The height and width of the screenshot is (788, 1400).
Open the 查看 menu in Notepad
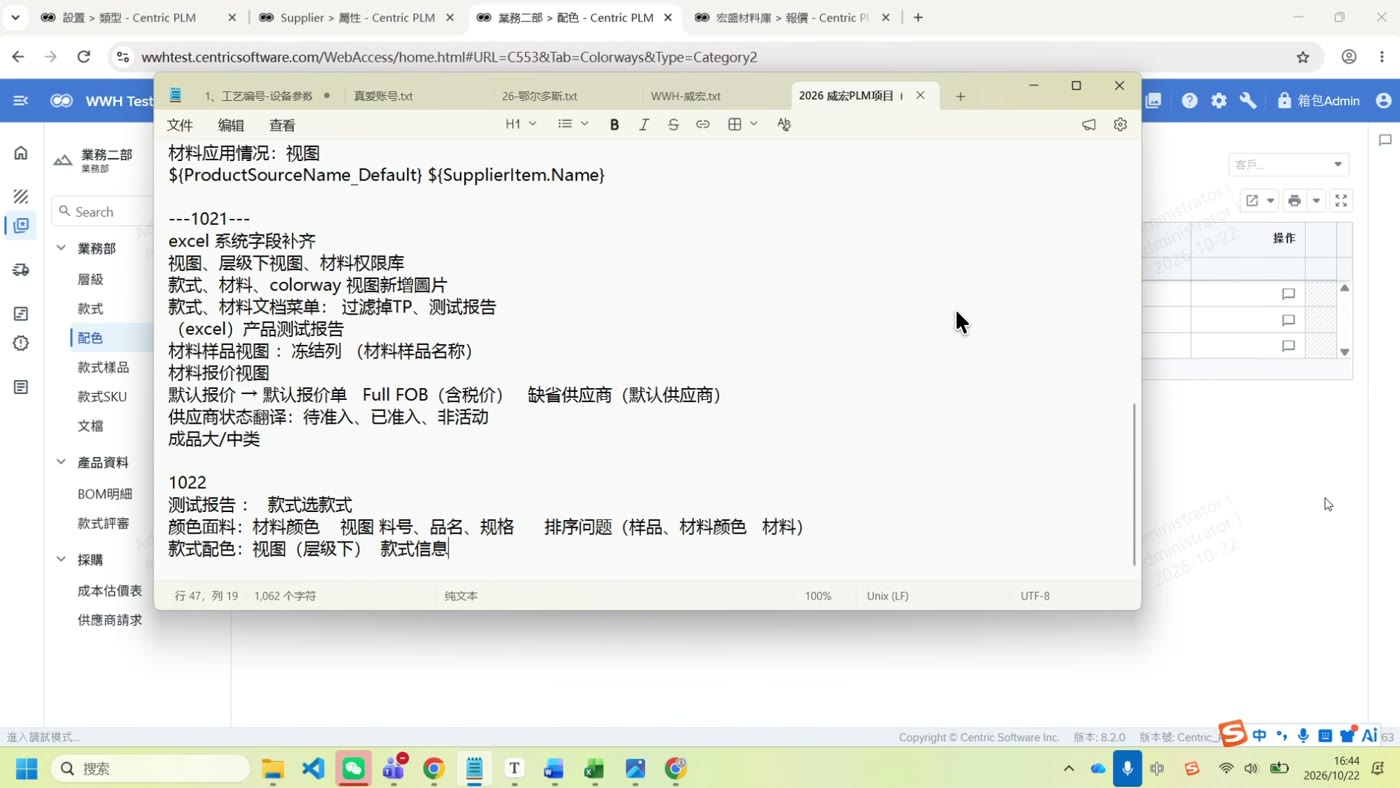pyautogui.click(x=282, y=125)
